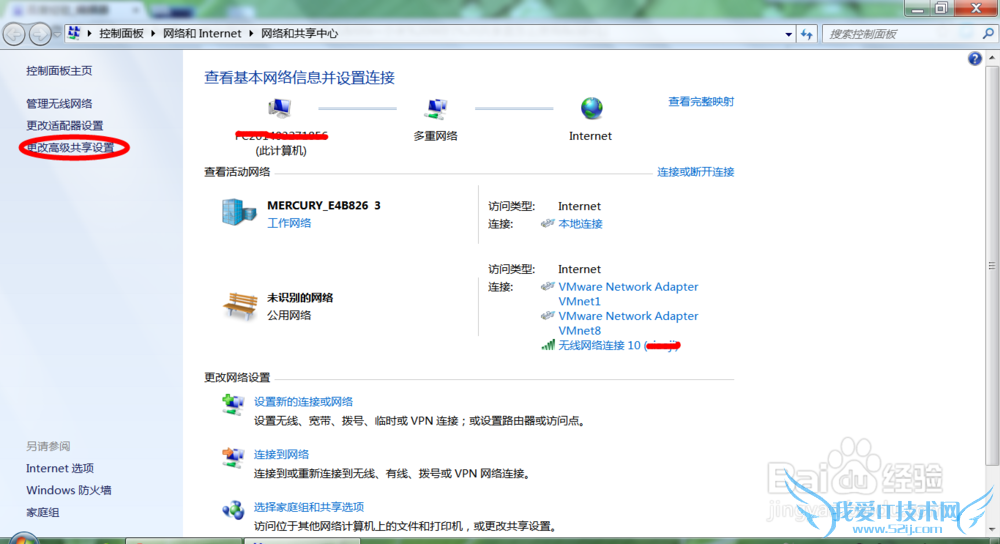The image size is (1000, 544).
Task: Open 管理无线网络 in the sidebar
Action: coord(59,103)
